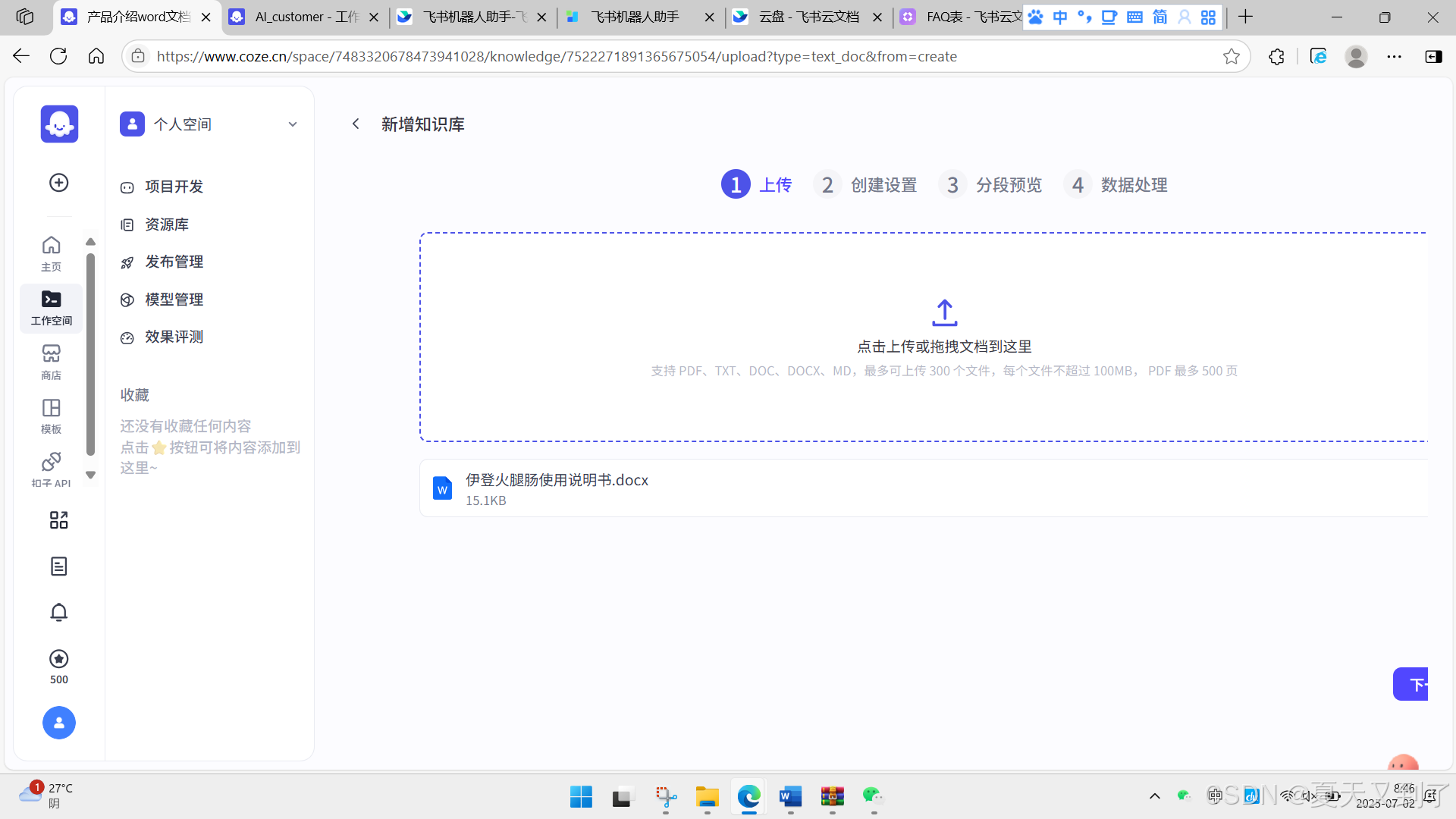1456x819 pixels.
Task: Select 项目开发 menu item
Action: (x=174, y=187)
